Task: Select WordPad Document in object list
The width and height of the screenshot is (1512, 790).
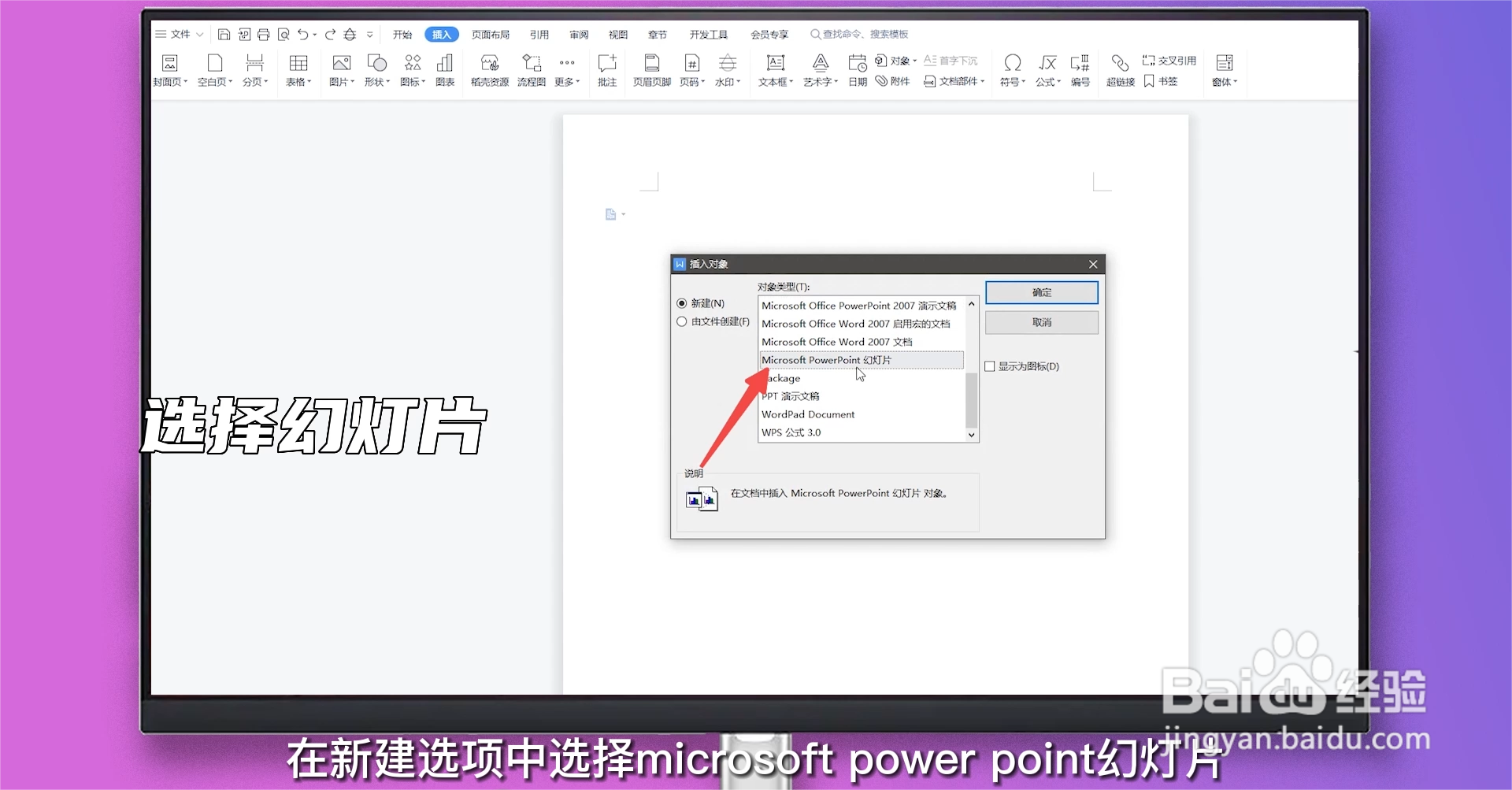Action: click(861, 414)
